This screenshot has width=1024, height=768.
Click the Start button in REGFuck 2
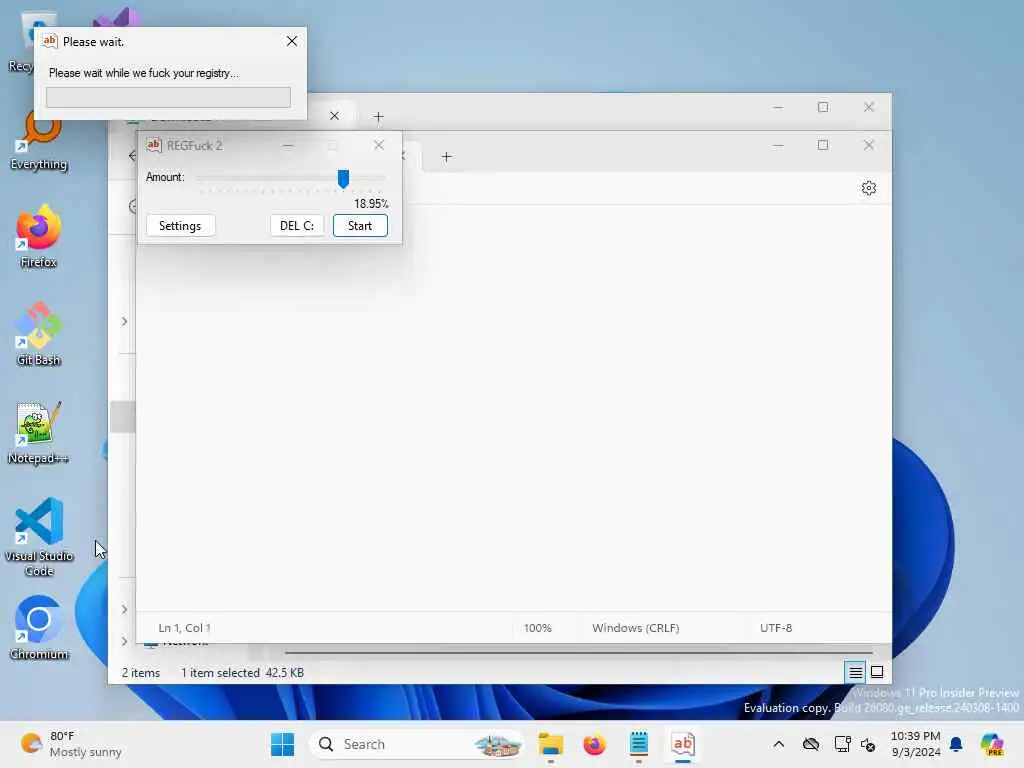360,226
